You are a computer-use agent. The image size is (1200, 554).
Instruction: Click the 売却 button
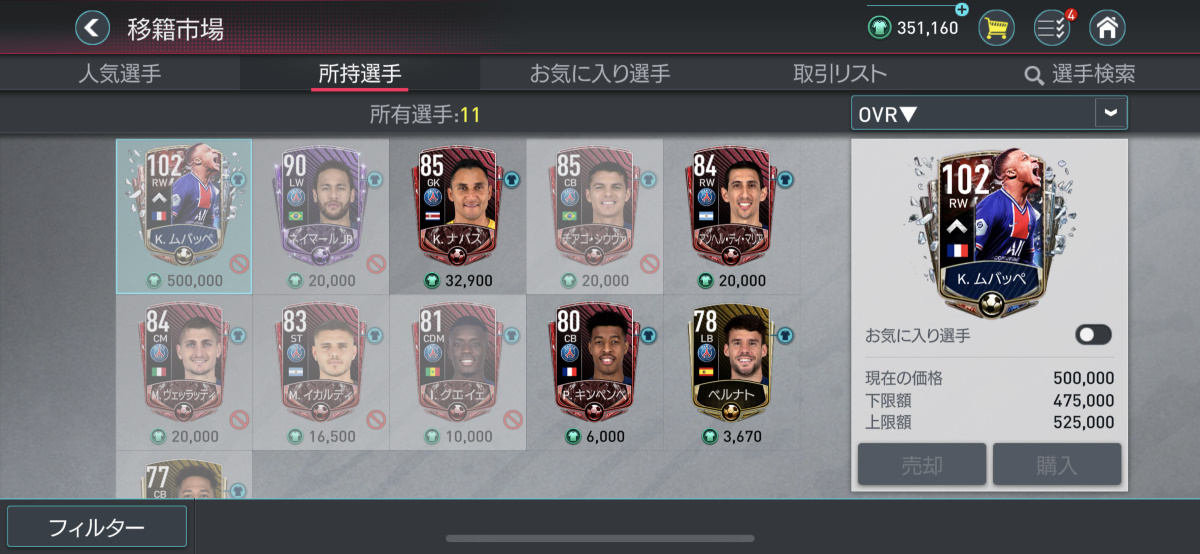922,465
